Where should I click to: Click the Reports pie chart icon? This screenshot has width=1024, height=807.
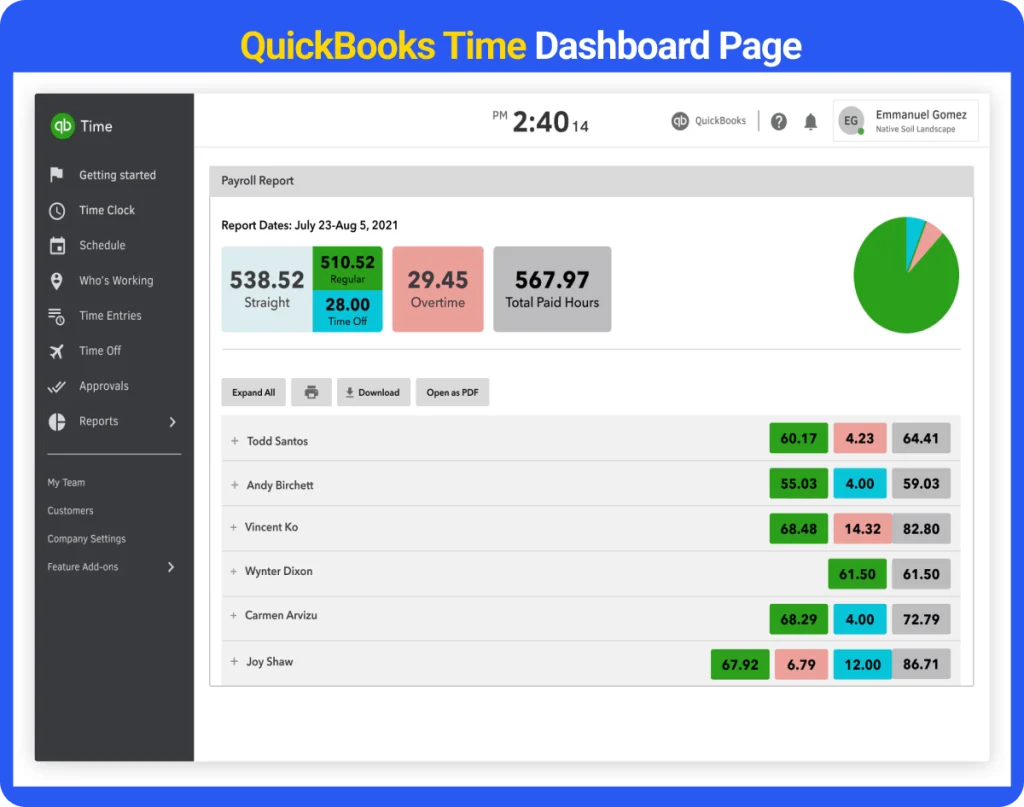click(x=57, y=422)
